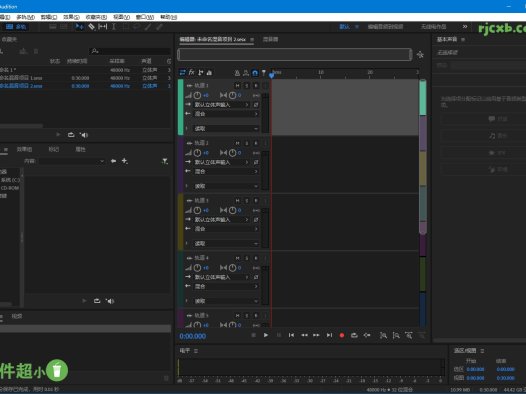The image size is (526, 394).
Task: Move playhead to next marker
Action: pos(329,335)
